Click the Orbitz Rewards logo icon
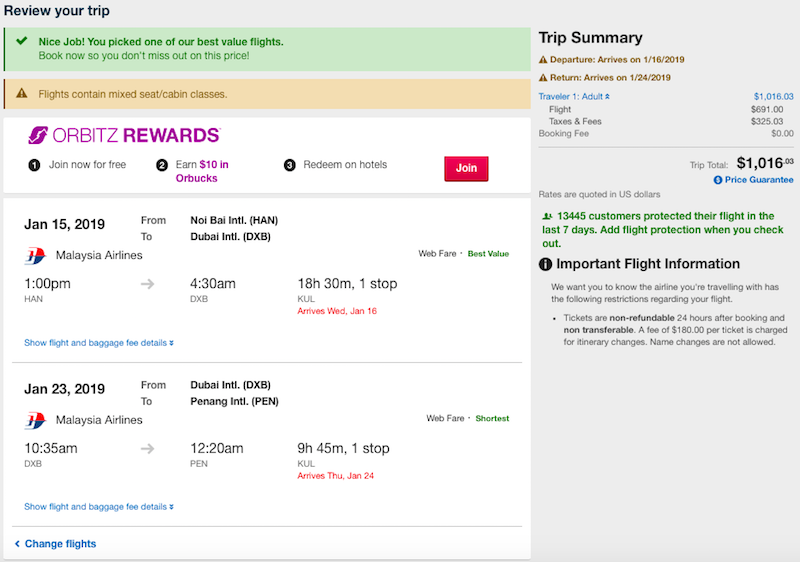This screenshot has height=562, width=800. click(x=38, y=135)
